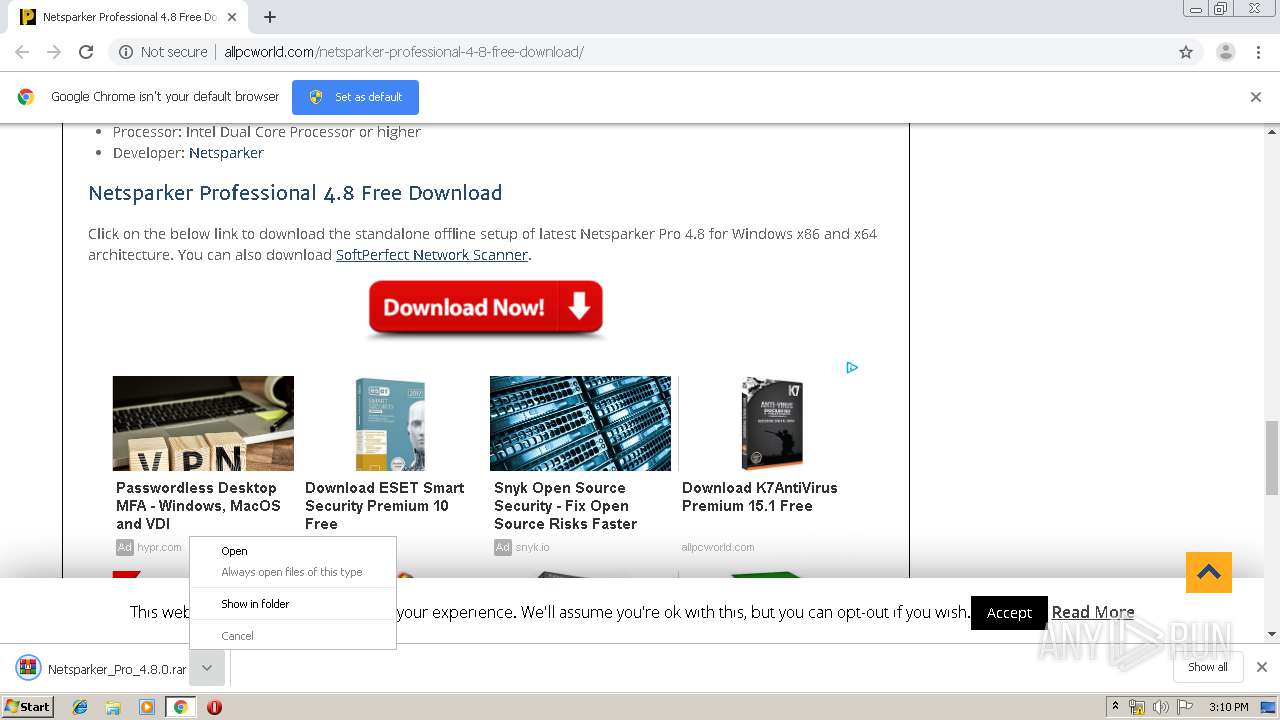This screenshot has height=720, width=1280.
Task: Set Chrome as default browser
Action: coord(355,97)
